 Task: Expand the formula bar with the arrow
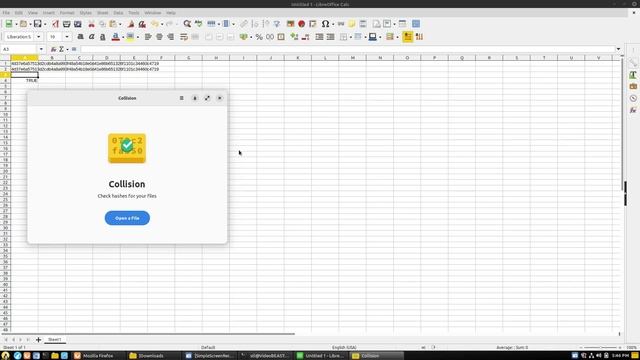click(618, 49)
